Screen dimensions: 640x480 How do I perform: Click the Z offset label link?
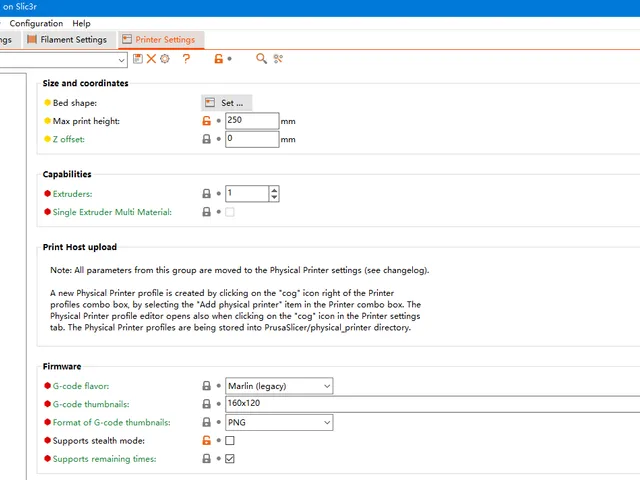click(x=69, y=139)
